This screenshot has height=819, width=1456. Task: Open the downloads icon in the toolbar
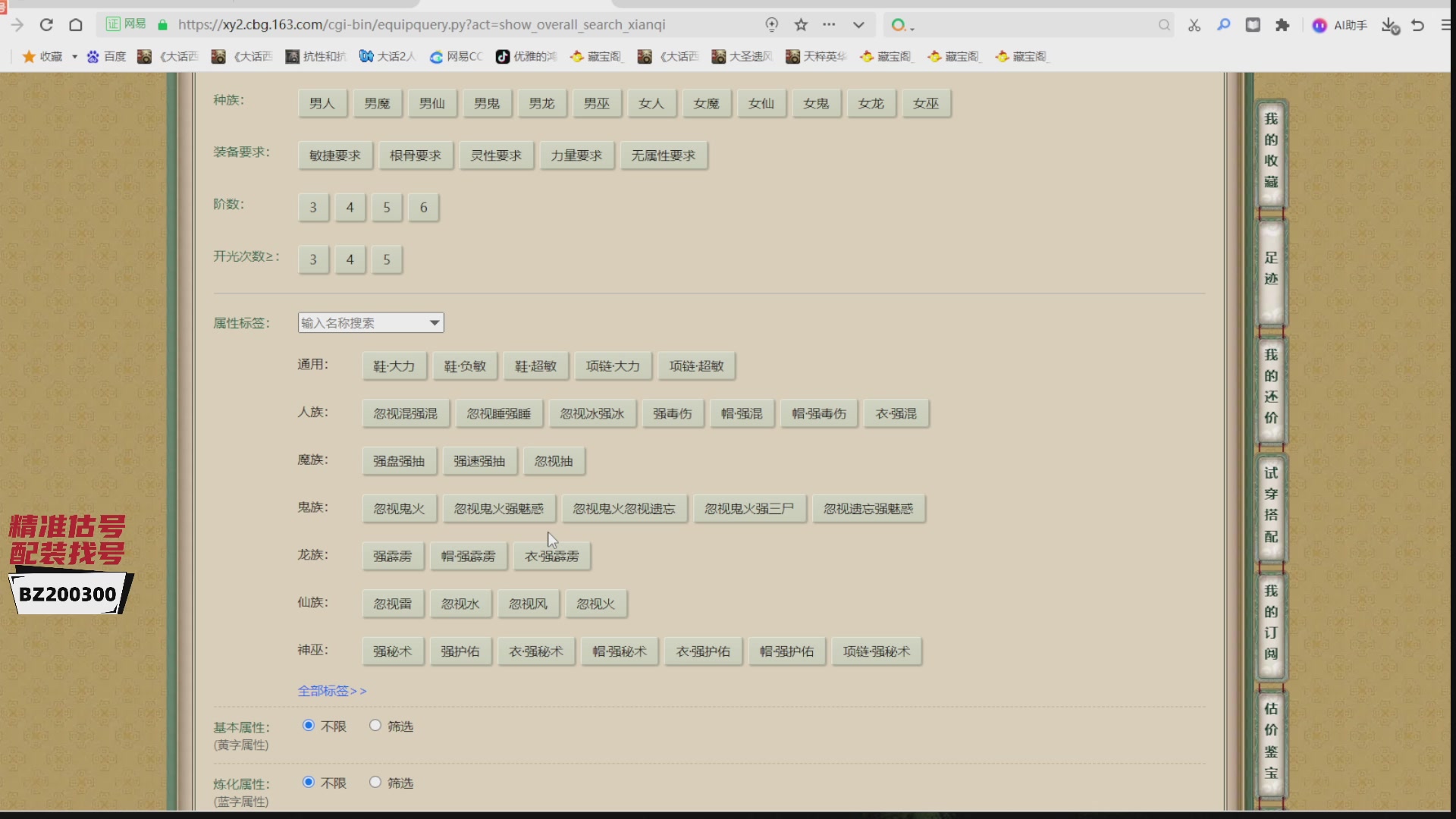click(1389, 26)
